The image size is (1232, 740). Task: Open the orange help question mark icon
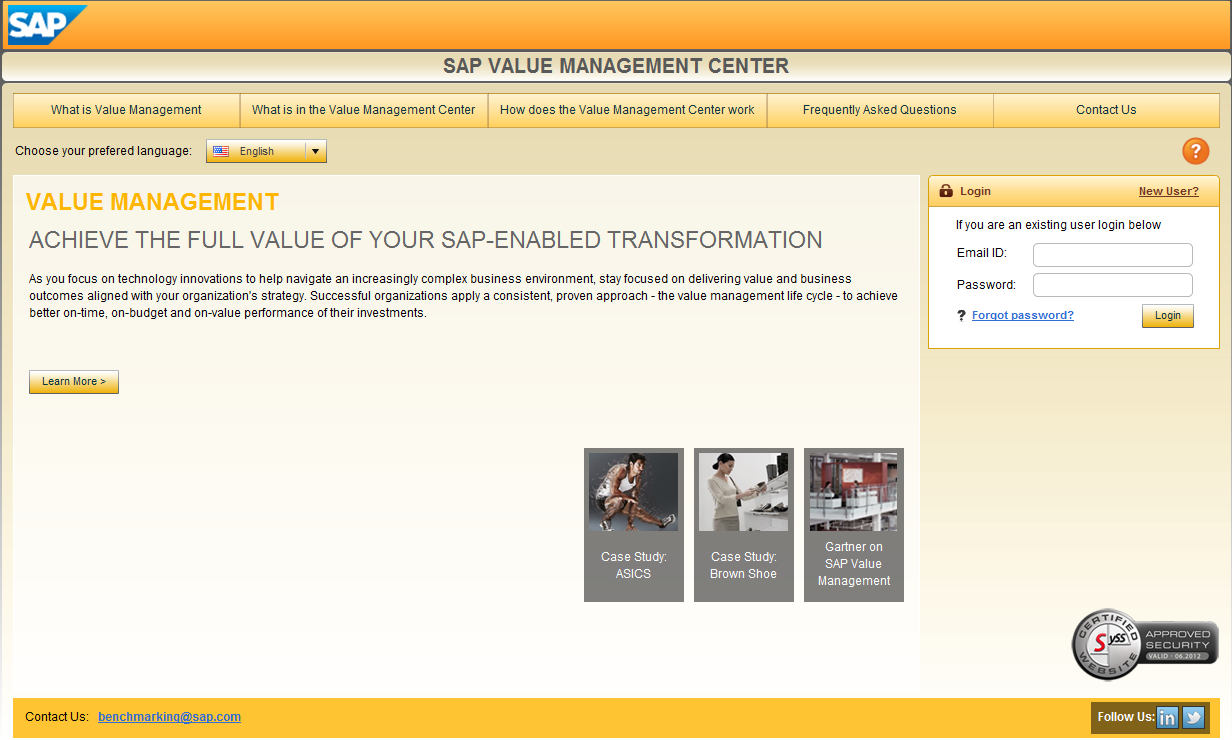(x=1195, y=151)
